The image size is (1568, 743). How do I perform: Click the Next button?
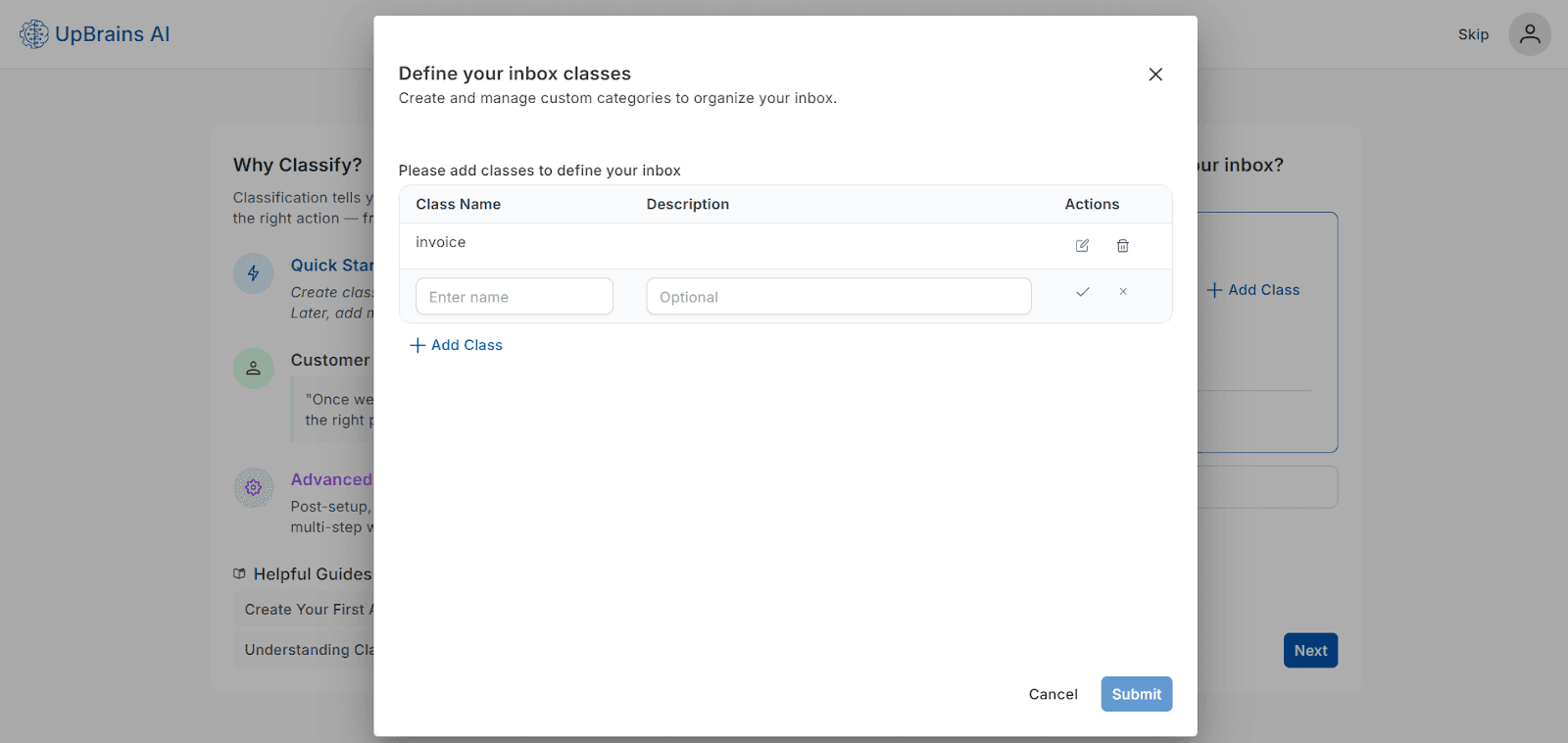pyautogui.click(x=1310, y=651)
